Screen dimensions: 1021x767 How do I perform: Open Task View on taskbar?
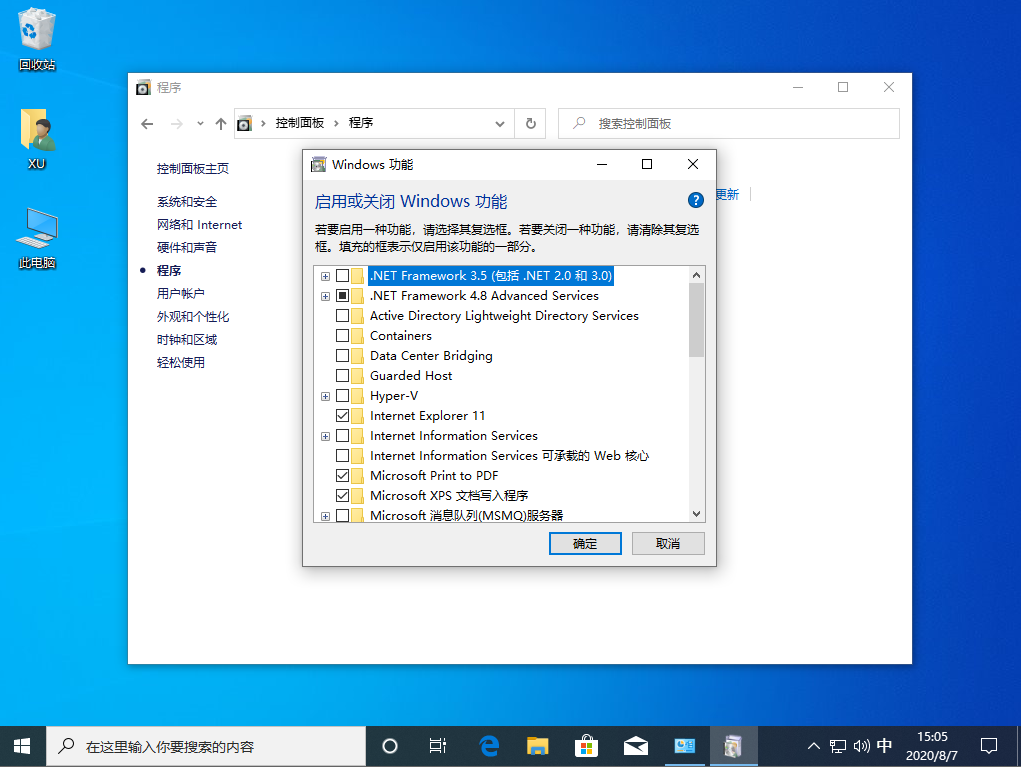(438, 746)
